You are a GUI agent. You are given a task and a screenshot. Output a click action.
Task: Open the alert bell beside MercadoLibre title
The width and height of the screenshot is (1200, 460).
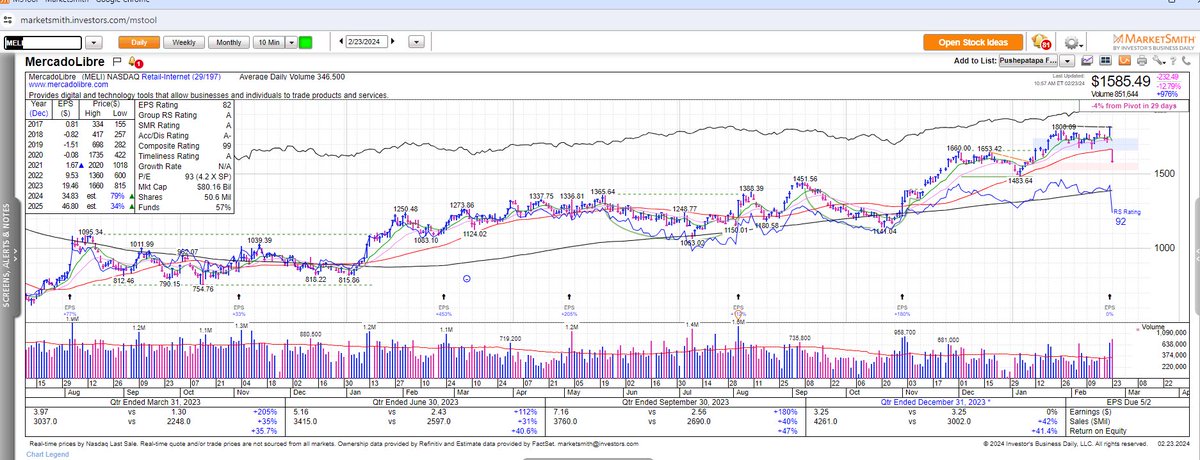[134, 61]
